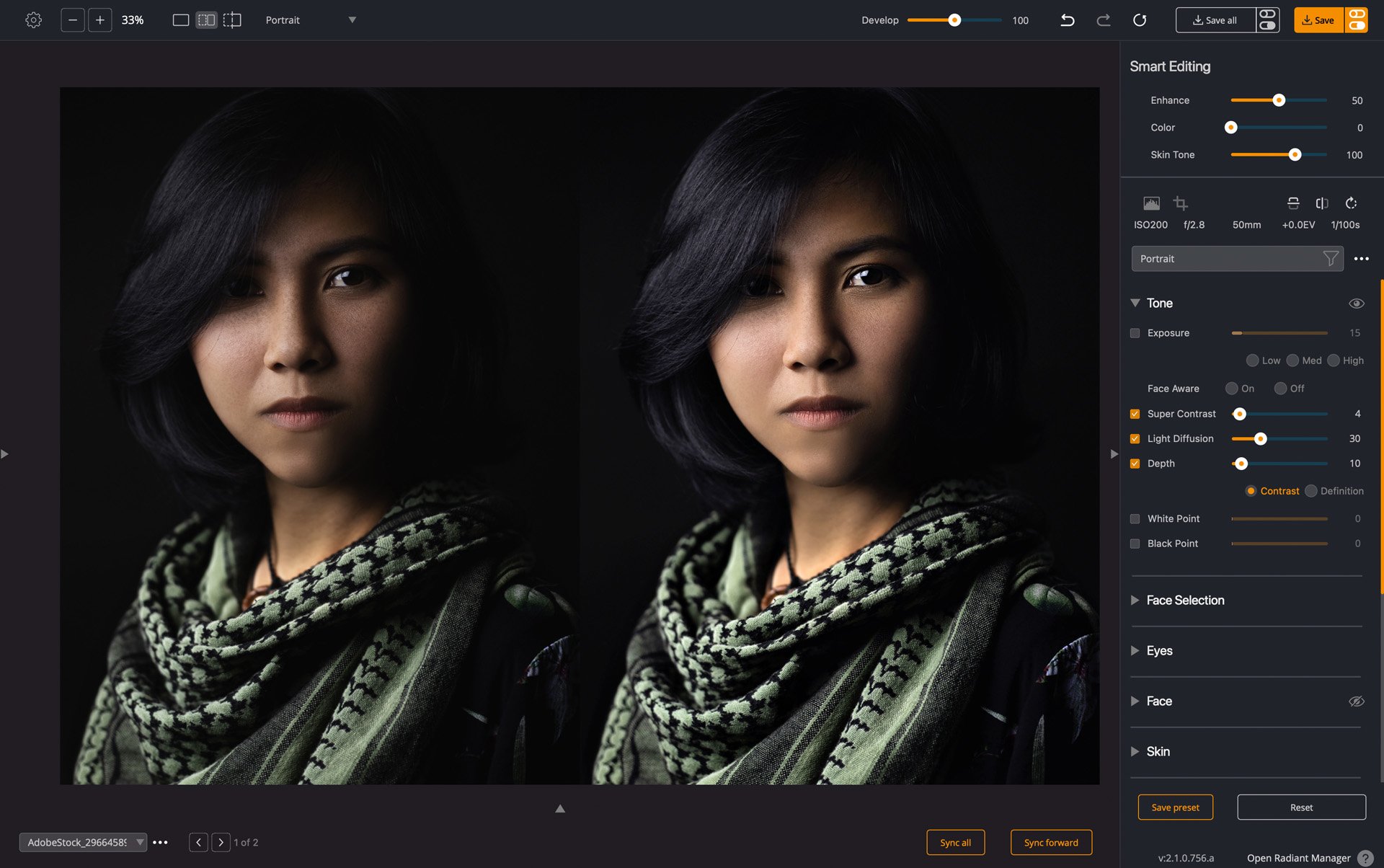Toggle Tone section visibility eye
Viewport: 1384px width, 868px height.
pyautogui.click(x=1356, y=304)
